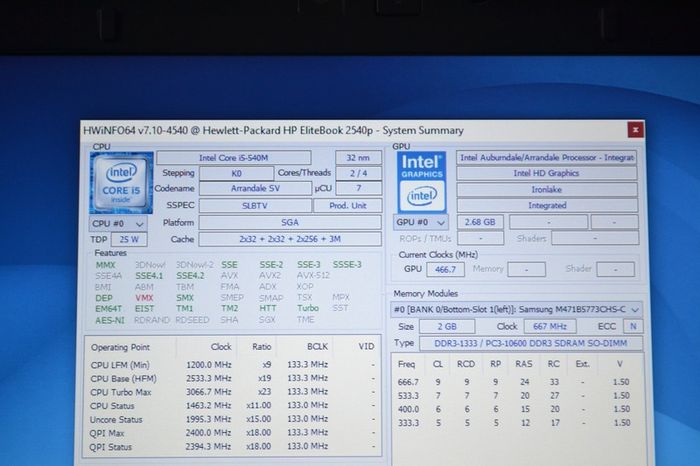Click the 1463.2 MHz CPU status clock

[x=209, y=405]
